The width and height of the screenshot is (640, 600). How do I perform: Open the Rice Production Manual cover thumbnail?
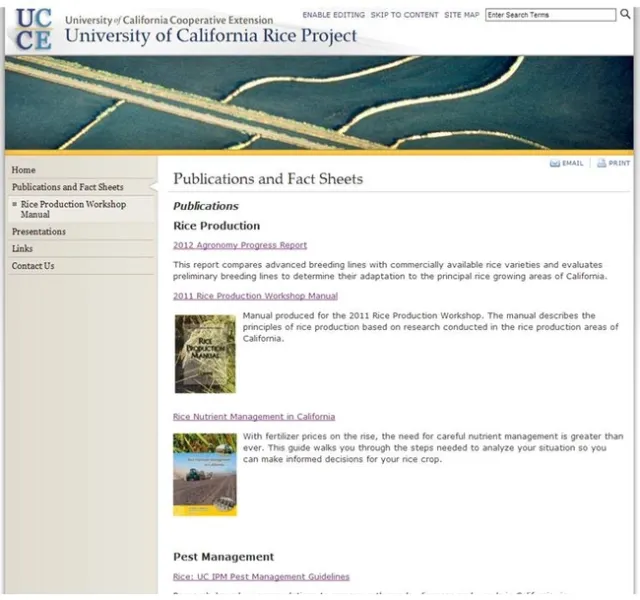205,354
